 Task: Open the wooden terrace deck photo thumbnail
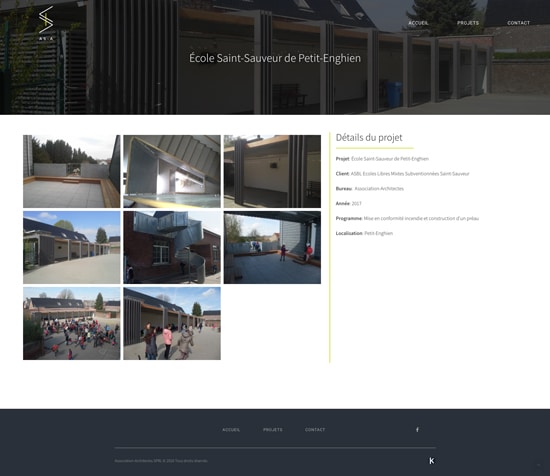pos(72,172)
